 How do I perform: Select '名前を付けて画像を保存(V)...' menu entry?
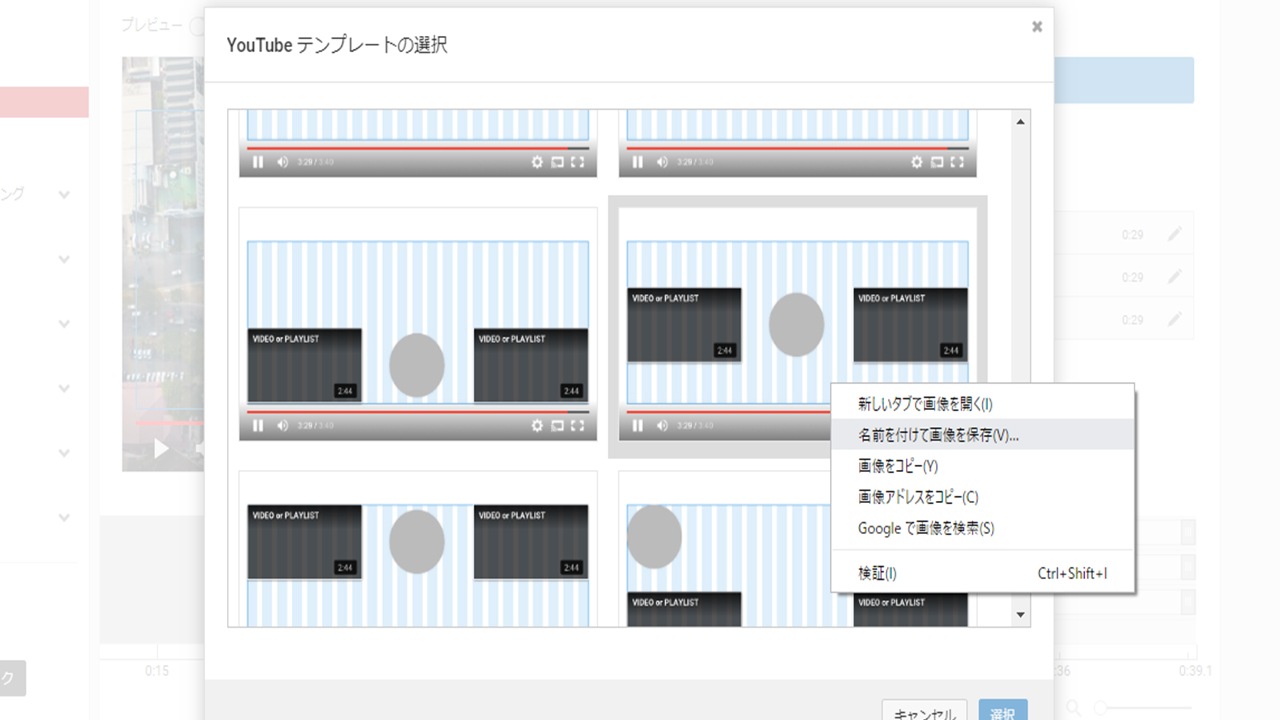point(983,435)
